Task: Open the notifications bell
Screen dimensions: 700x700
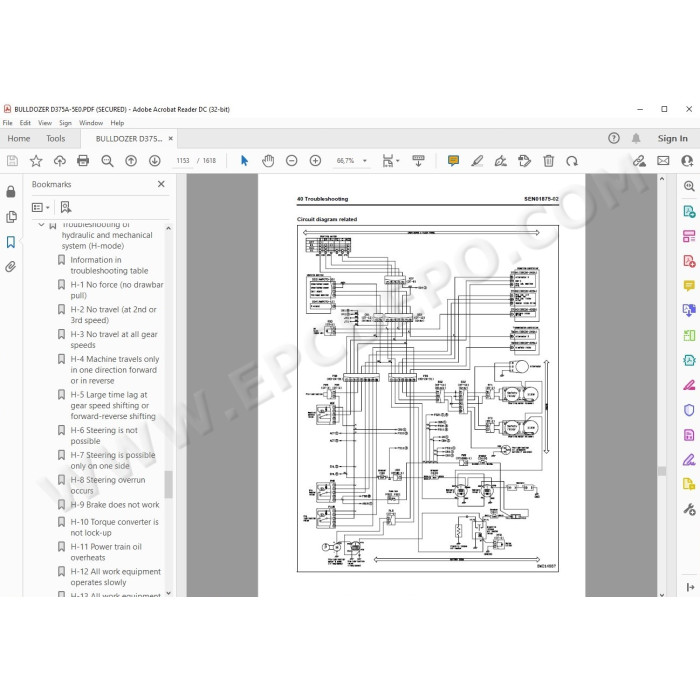Action: pyautogui.click(x=636, y=138)
